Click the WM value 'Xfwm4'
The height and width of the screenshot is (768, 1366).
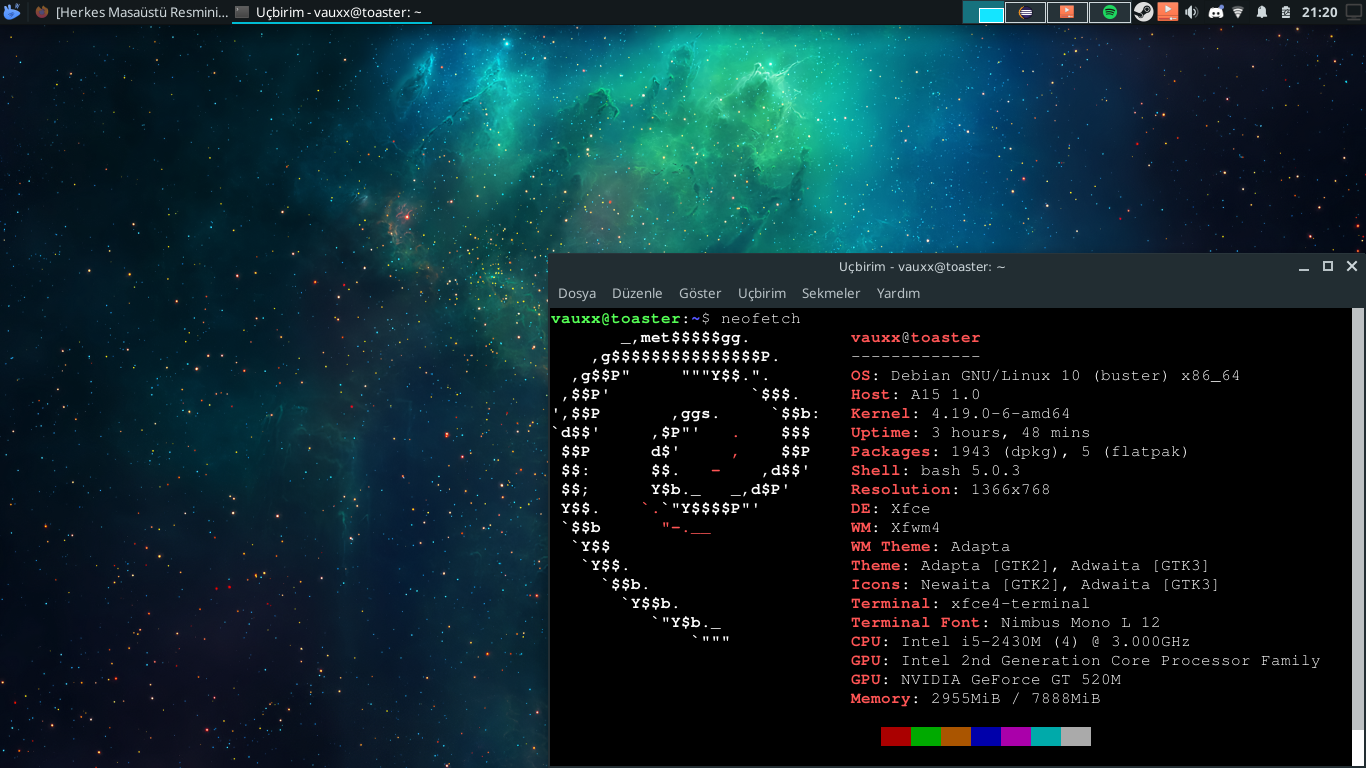coord(916,528)
